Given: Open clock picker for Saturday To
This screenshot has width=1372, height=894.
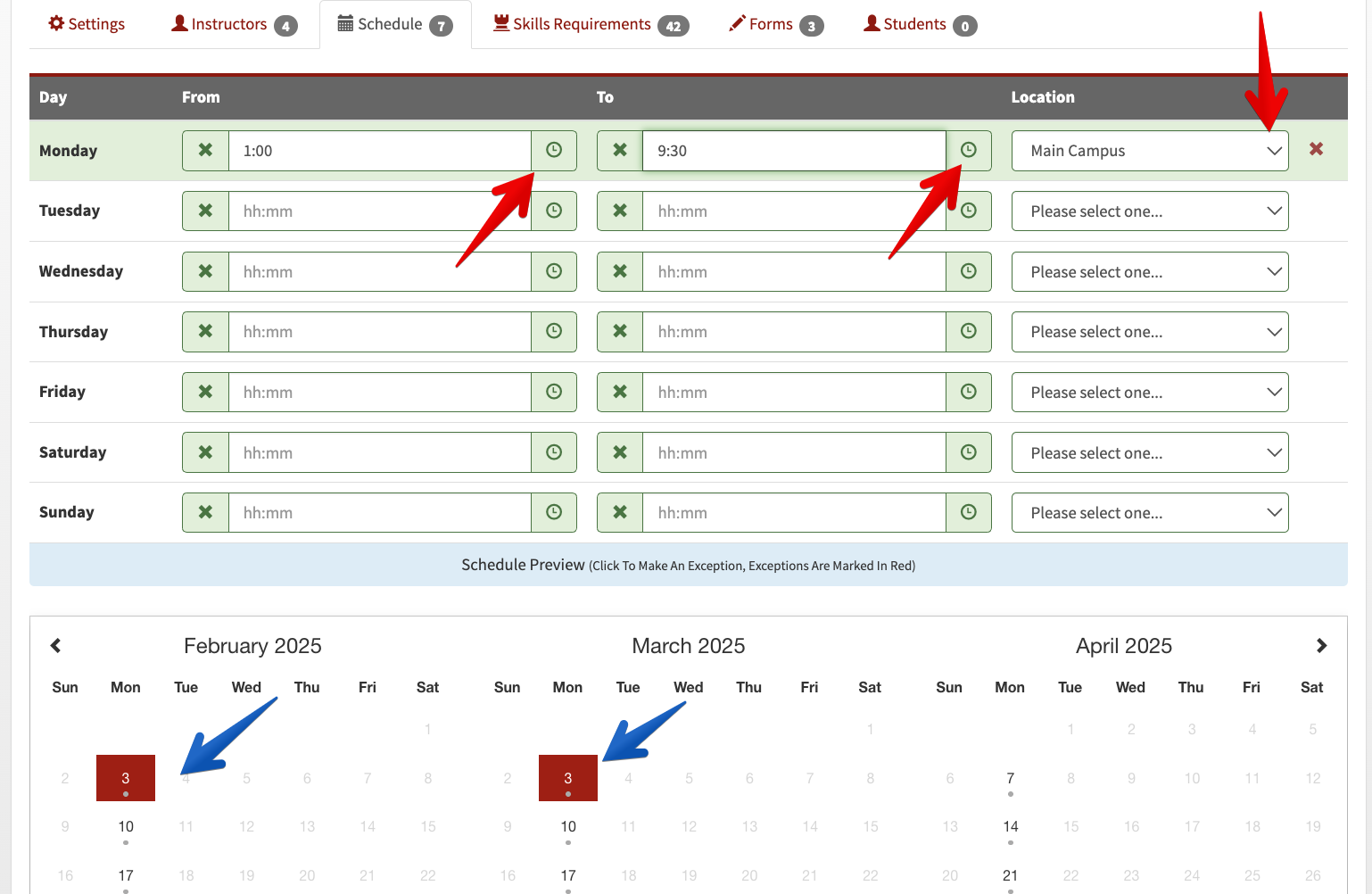Looking at the screenshot, I should (969, 452).
